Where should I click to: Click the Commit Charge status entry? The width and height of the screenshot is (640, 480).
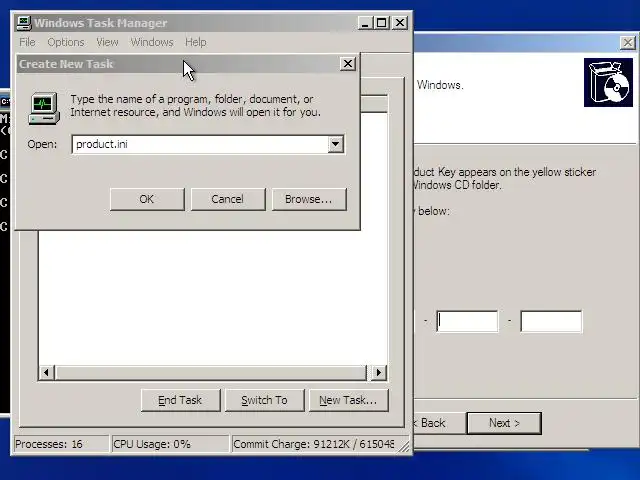pyautogui.click(x=314, y=444)
